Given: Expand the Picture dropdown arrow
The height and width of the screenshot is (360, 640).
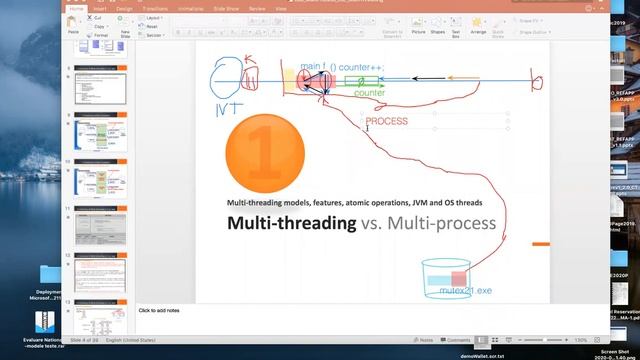Looking at the screenshot, I should 426,22.
